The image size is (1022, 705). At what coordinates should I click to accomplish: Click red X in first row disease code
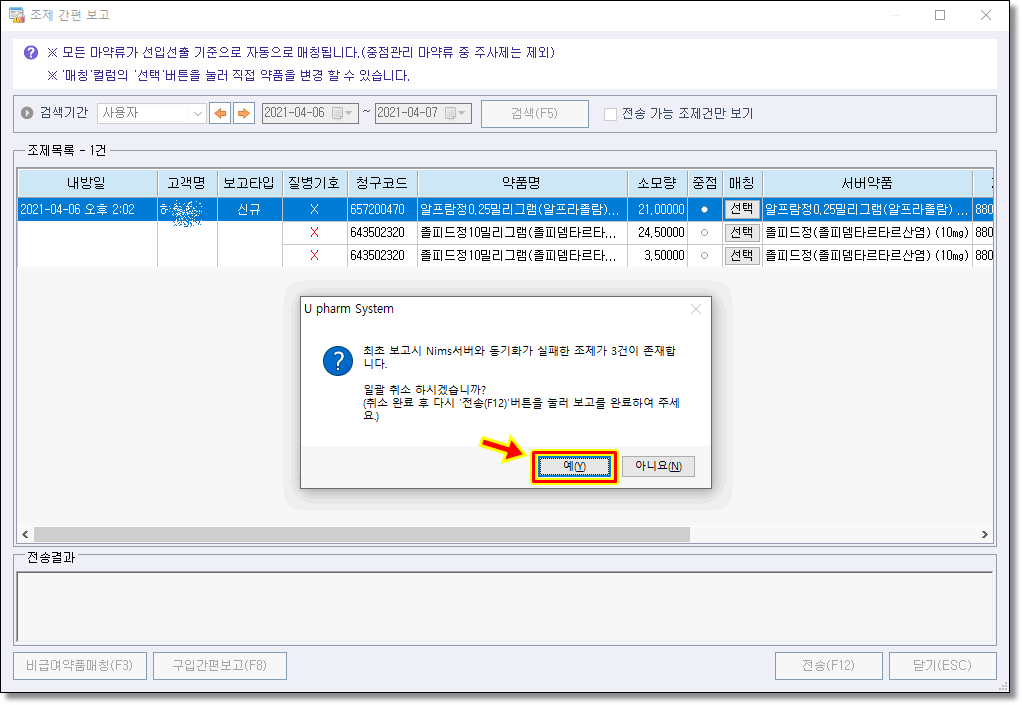tap(314, 209)
